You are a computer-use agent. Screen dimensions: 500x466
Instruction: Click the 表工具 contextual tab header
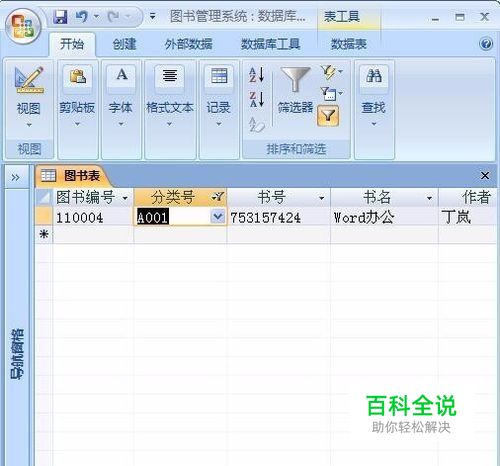point(349,16)
